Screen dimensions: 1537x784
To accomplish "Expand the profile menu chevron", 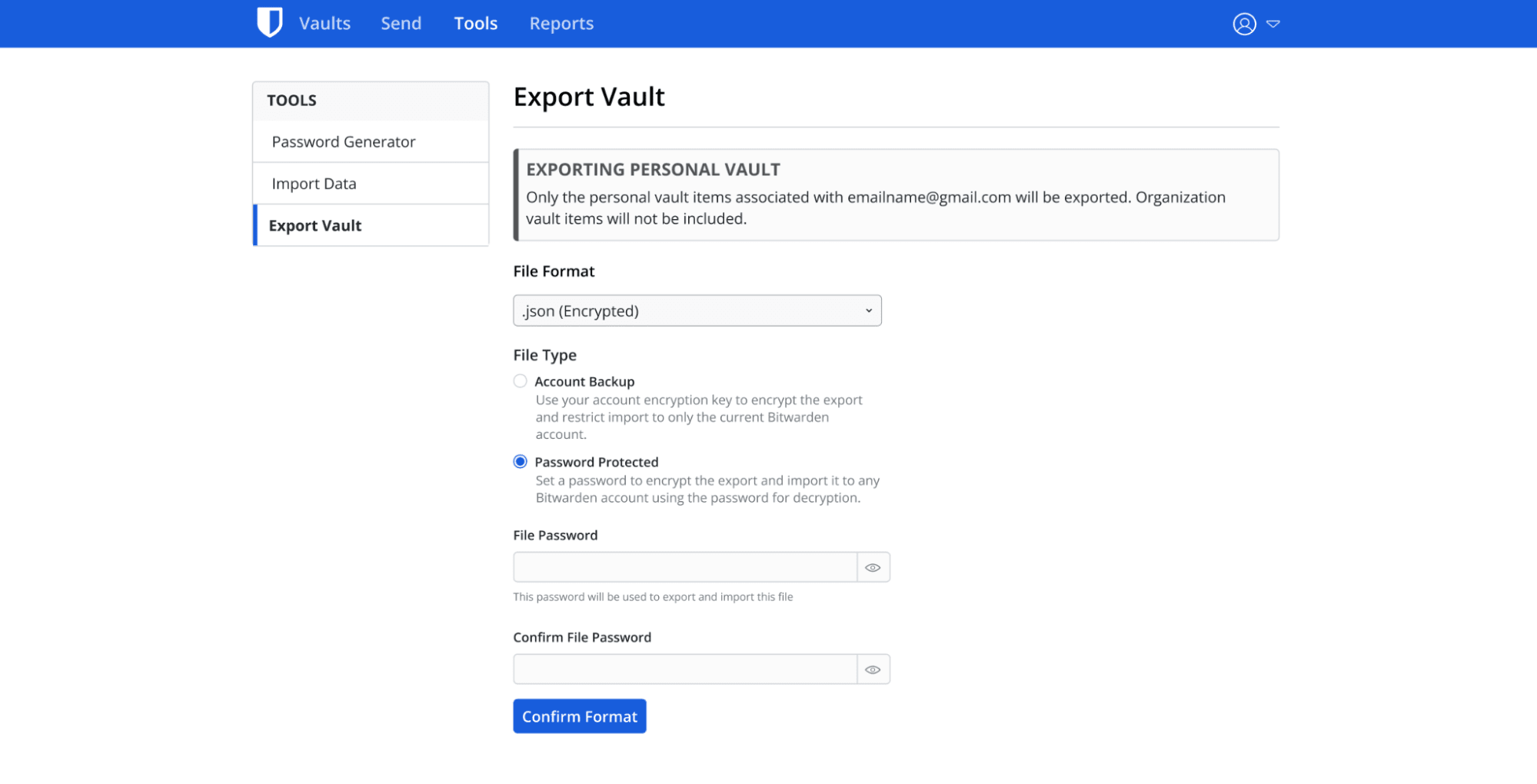I will click(x=1273, y=24).
